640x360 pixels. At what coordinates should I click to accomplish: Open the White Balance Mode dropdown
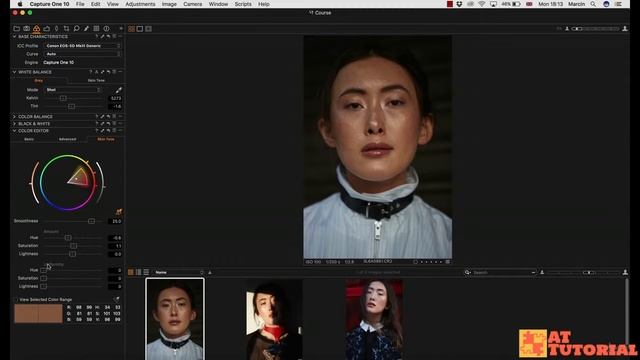(73, 90)
